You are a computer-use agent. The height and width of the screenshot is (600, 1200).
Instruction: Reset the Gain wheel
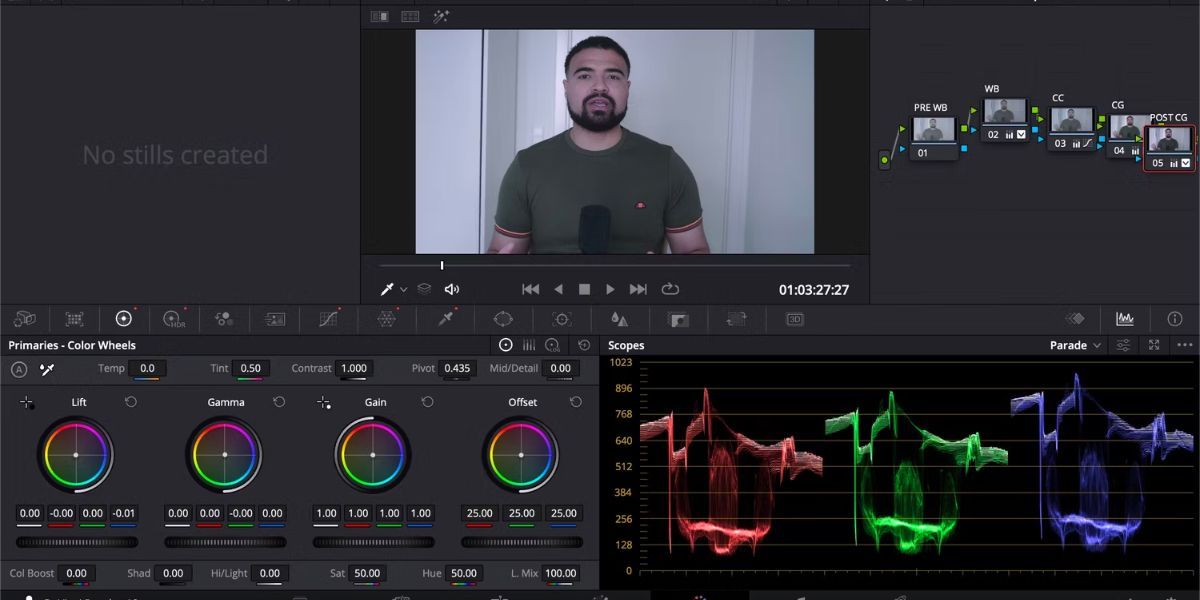pos(428,402)
